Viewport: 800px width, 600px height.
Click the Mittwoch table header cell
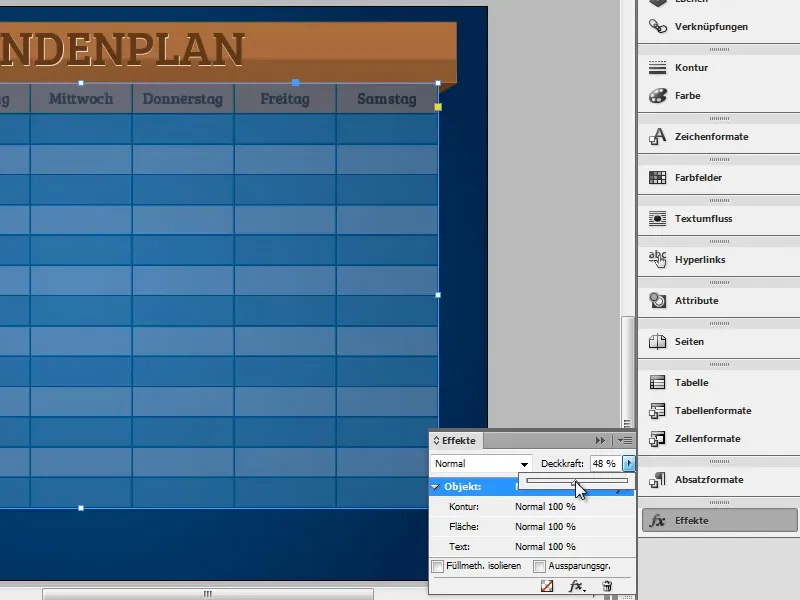click(81, 98)
